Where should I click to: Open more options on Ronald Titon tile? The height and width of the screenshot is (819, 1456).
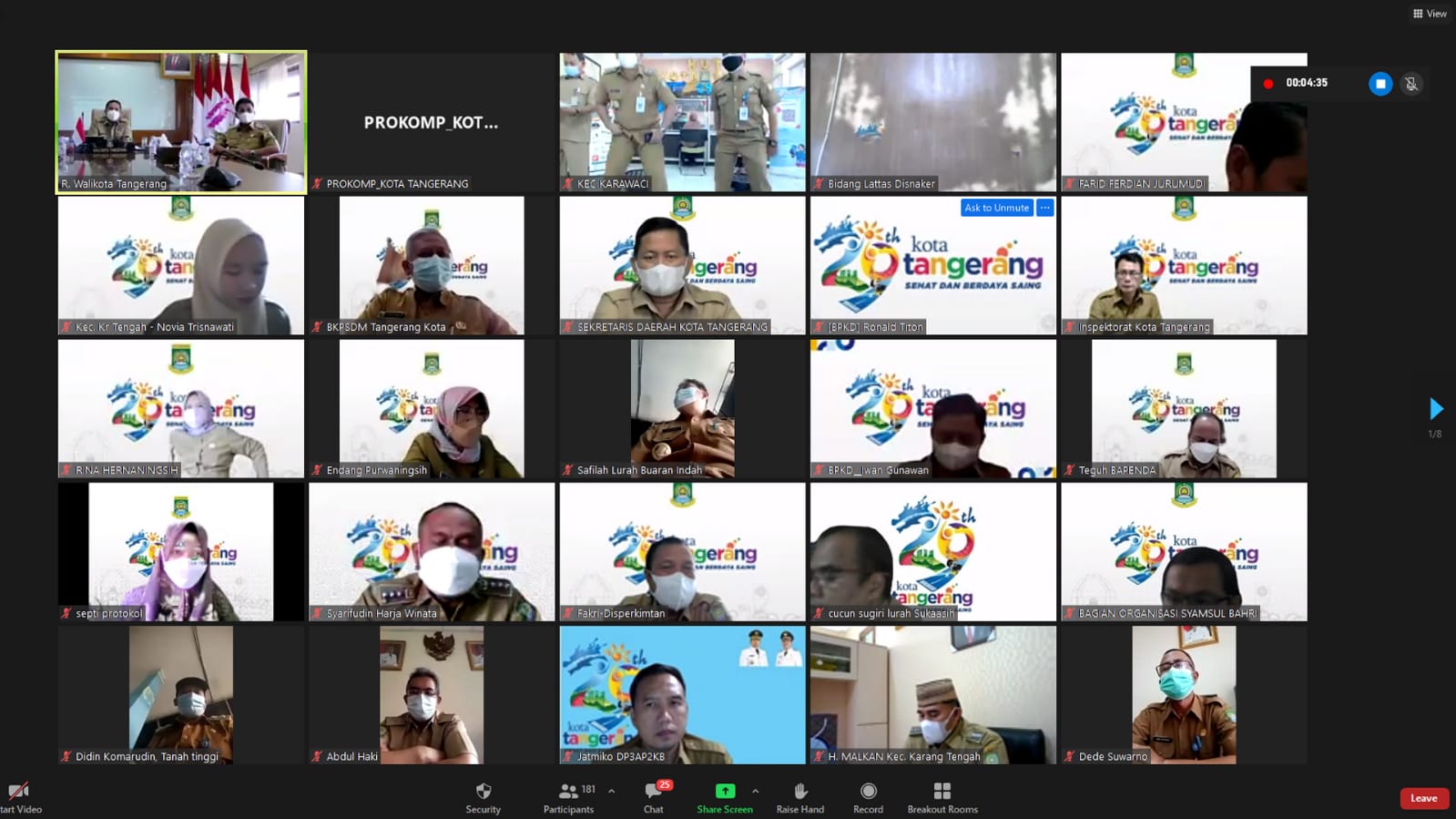pos(1045,208)
